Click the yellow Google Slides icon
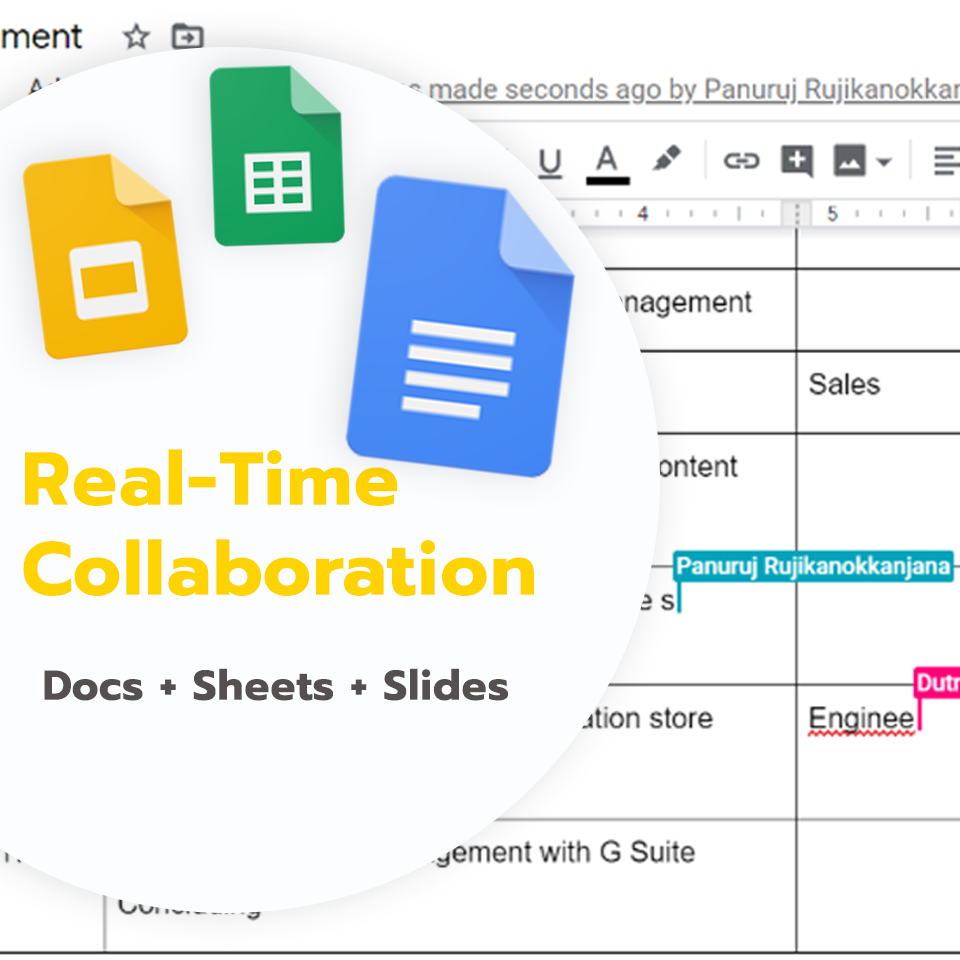This screenshot has width=960, height=960. (105, 257)
